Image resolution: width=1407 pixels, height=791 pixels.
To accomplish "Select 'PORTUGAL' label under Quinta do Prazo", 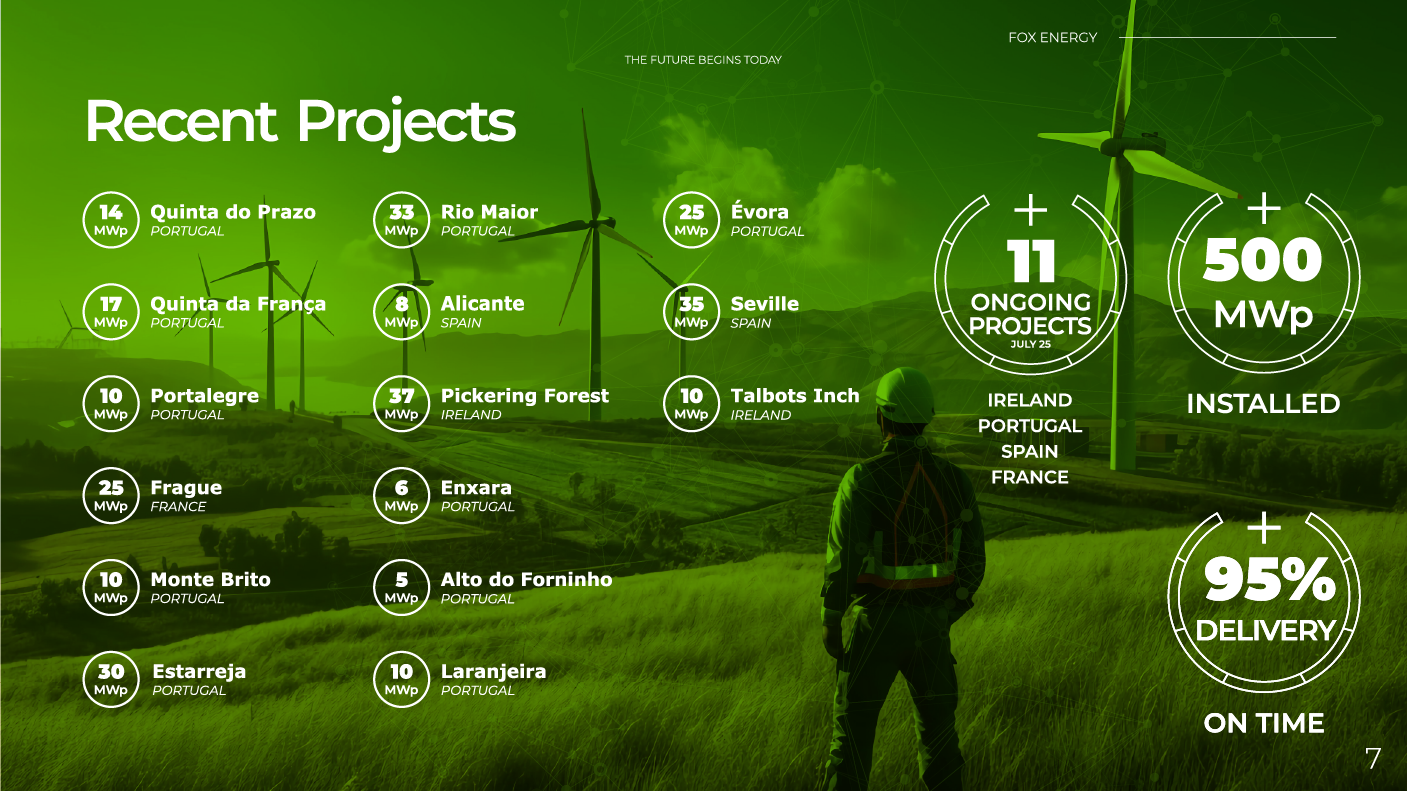I will tap(187, 231).
